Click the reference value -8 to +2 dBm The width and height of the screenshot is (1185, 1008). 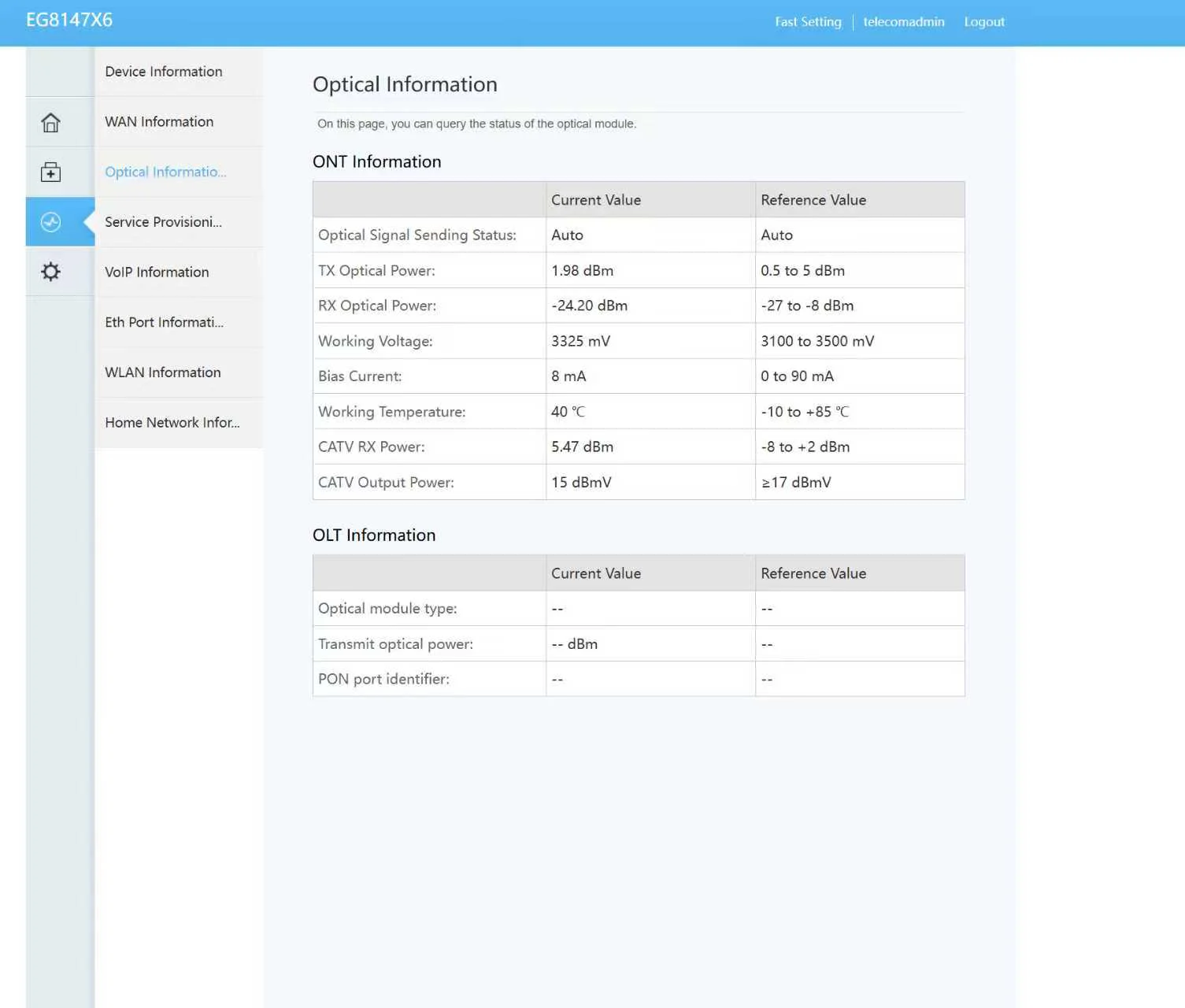point(805,447)
